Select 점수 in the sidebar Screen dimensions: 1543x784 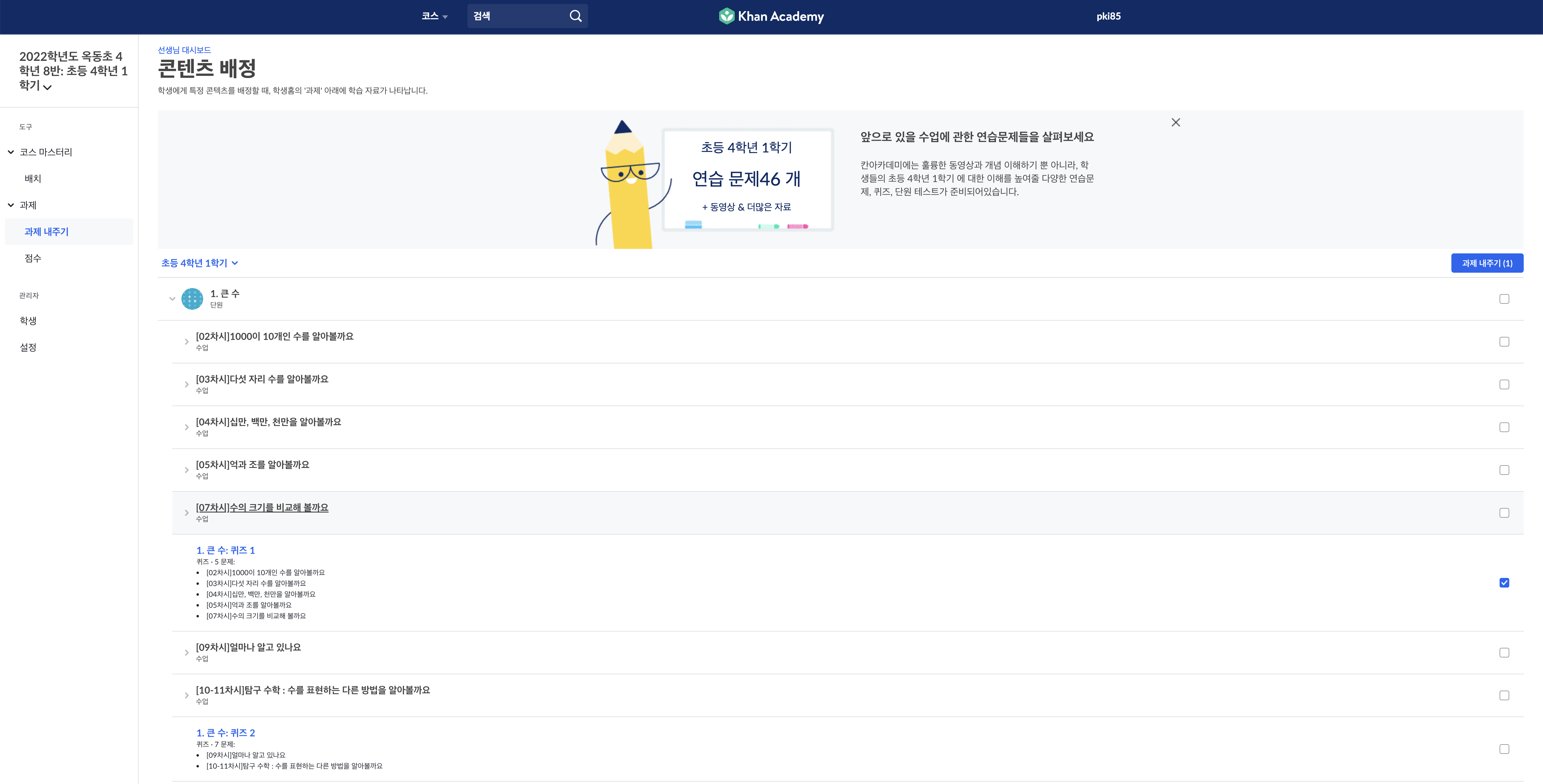pos(33,258)
